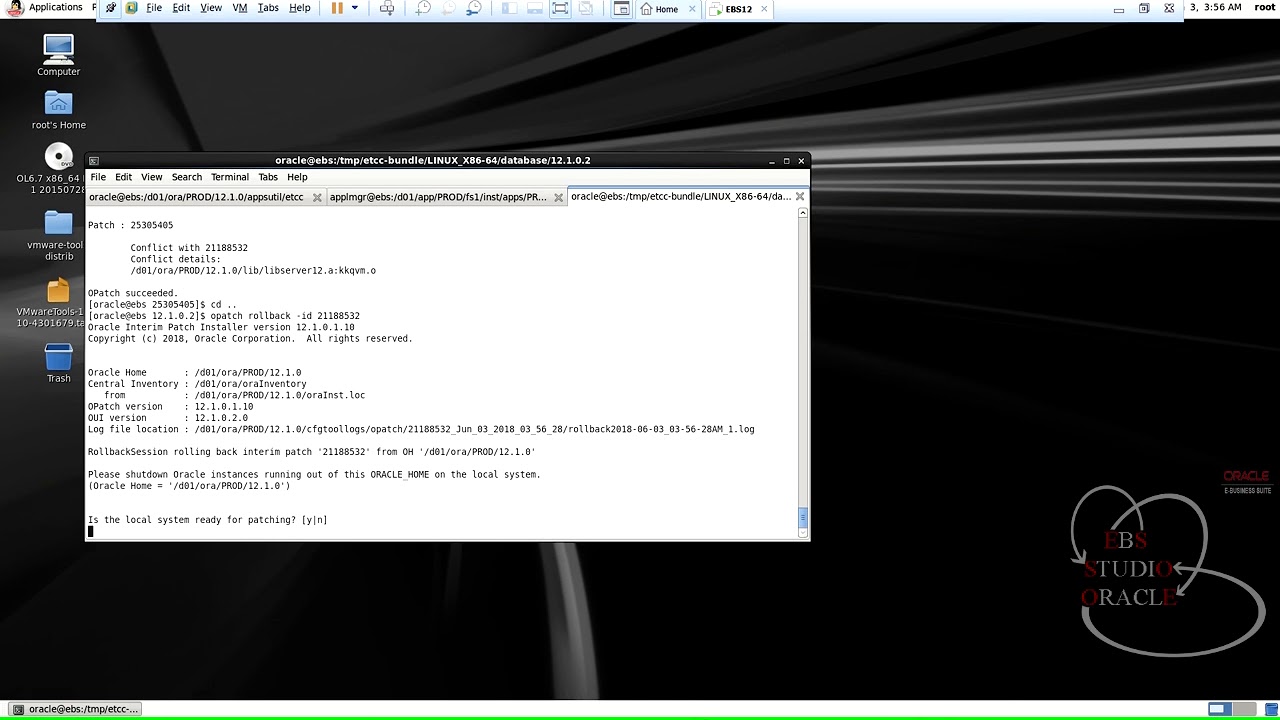The height and width of the screenshot is (720, 1280).
Task: Enter full screen mode icon
Action: 561,8
